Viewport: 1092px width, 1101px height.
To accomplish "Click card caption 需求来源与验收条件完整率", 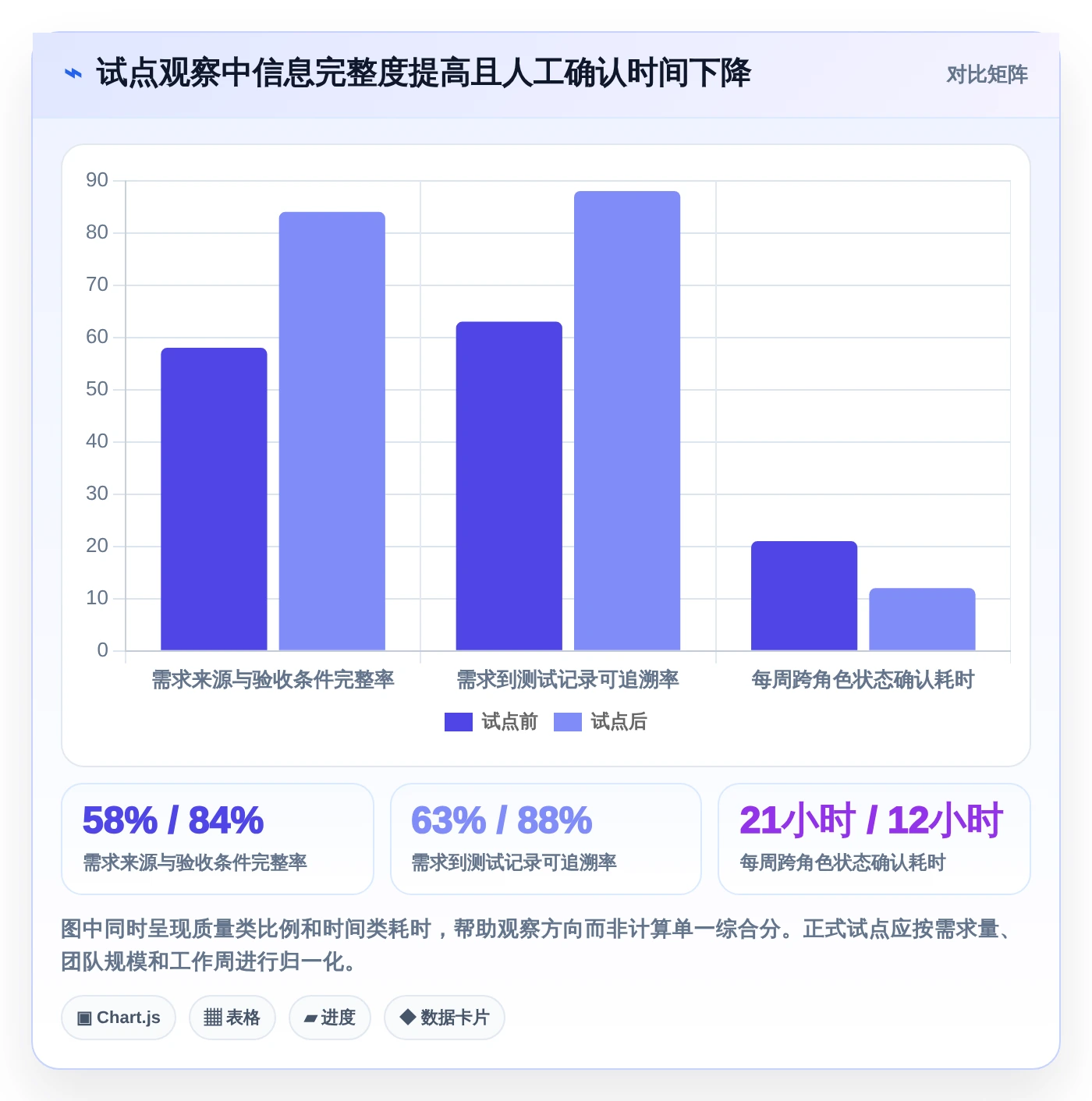I will (x=195, y=862).
